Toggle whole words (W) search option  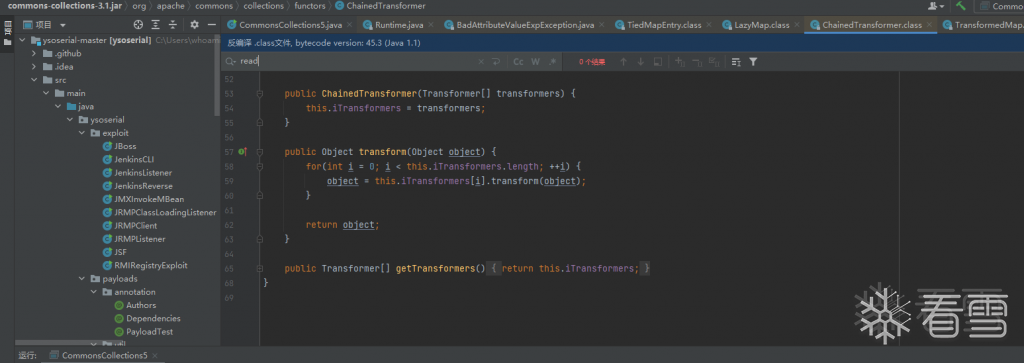pyautogui.click(x=535, y=61)
